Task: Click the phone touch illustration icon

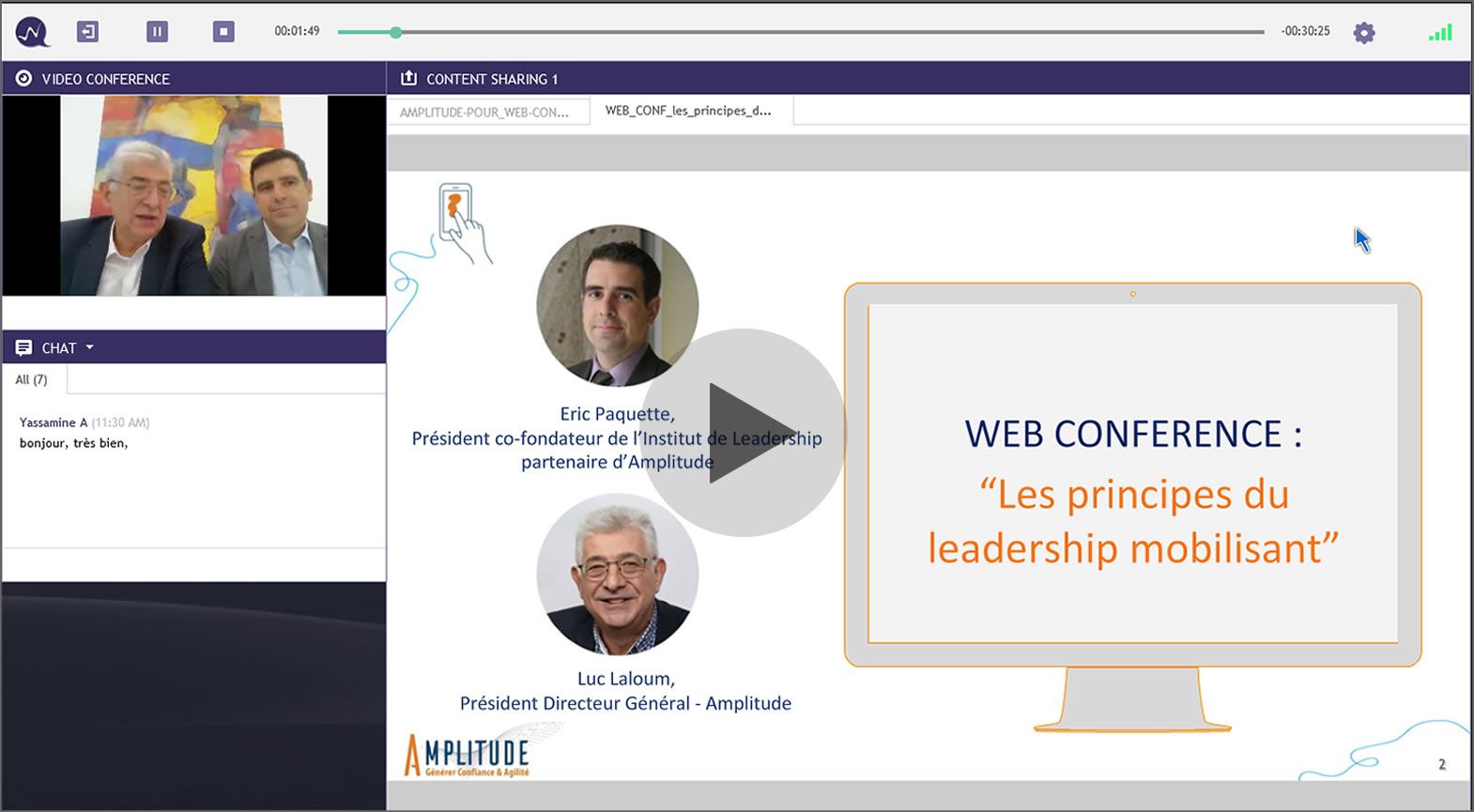Action: click(x=464, y=222)
